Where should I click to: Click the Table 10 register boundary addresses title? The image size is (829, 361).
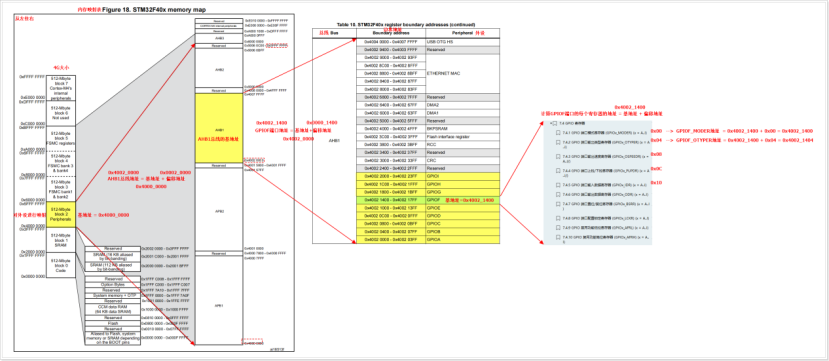tap(406, 25)
